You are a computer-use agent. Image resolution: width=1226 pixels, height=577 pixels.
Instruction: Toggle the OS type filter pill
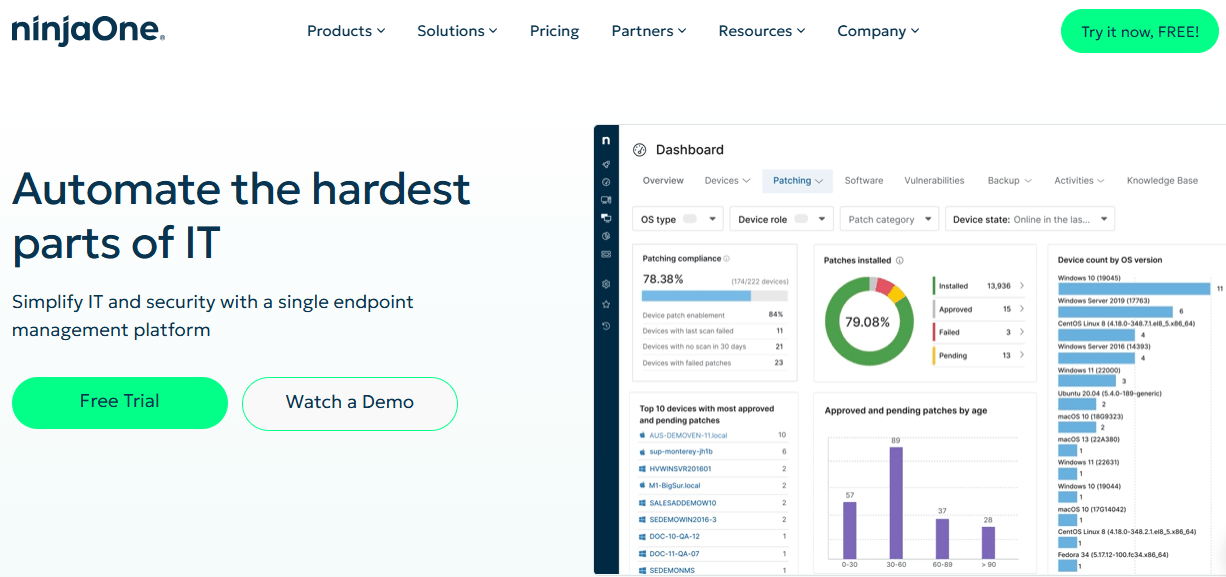click(x=690, y=219)
